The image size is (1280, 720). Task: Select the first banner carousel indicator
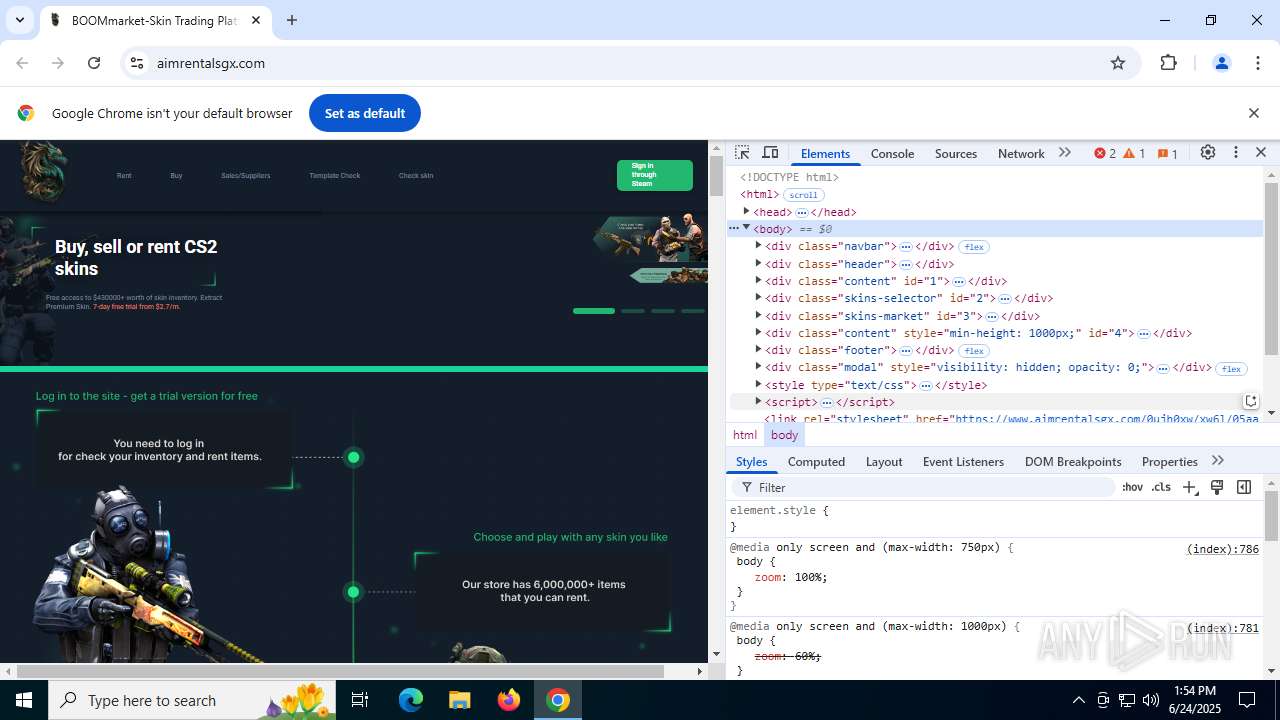pyautogui.click(x=594, y=311)
